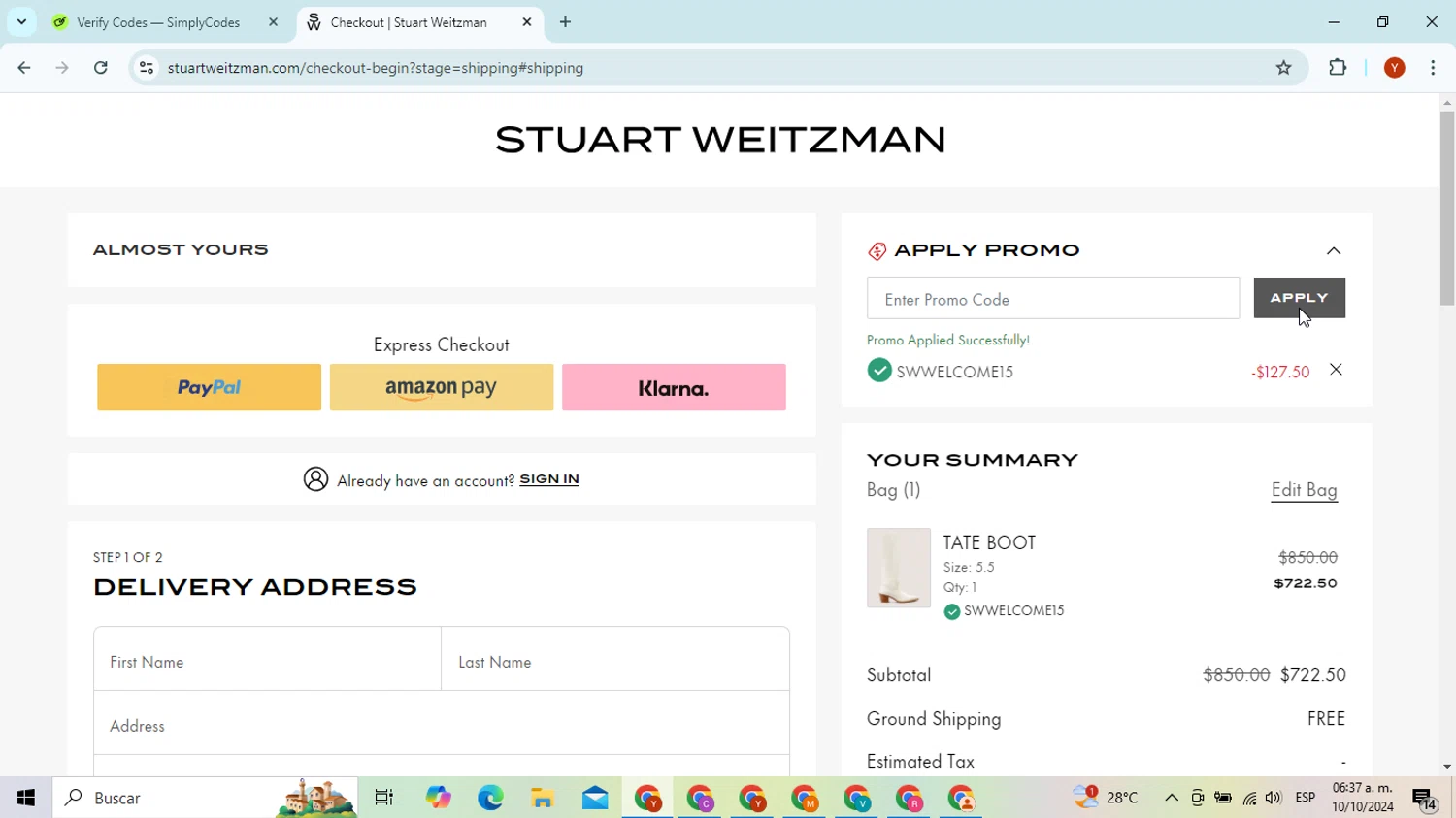Click the APPLY promo button
The image size is (1456, 818).
point(1299,298)
